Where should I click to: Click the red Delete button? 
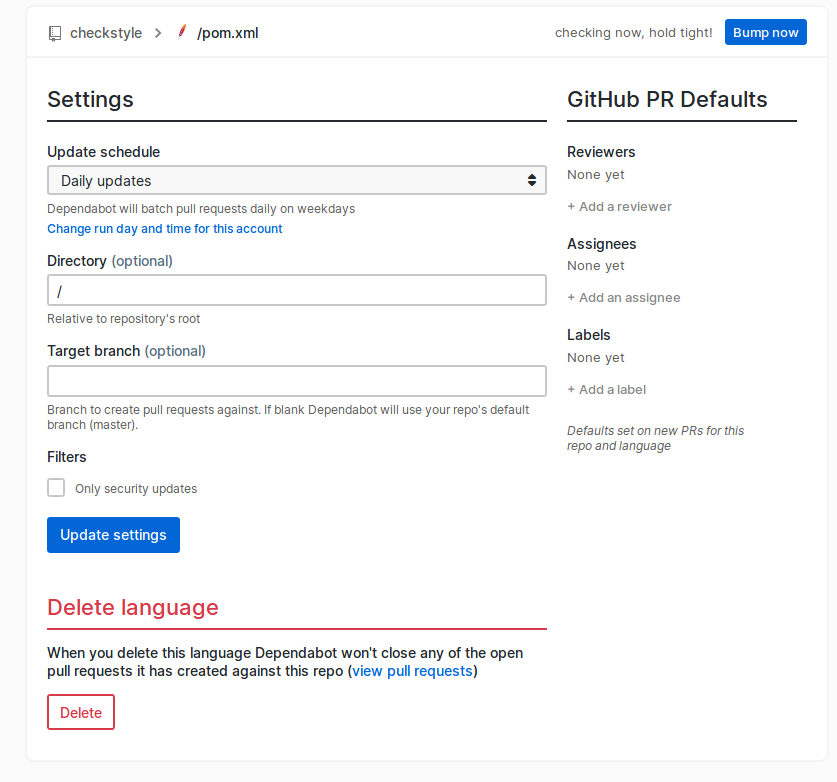pyautogui.click(x=80, y=711)
